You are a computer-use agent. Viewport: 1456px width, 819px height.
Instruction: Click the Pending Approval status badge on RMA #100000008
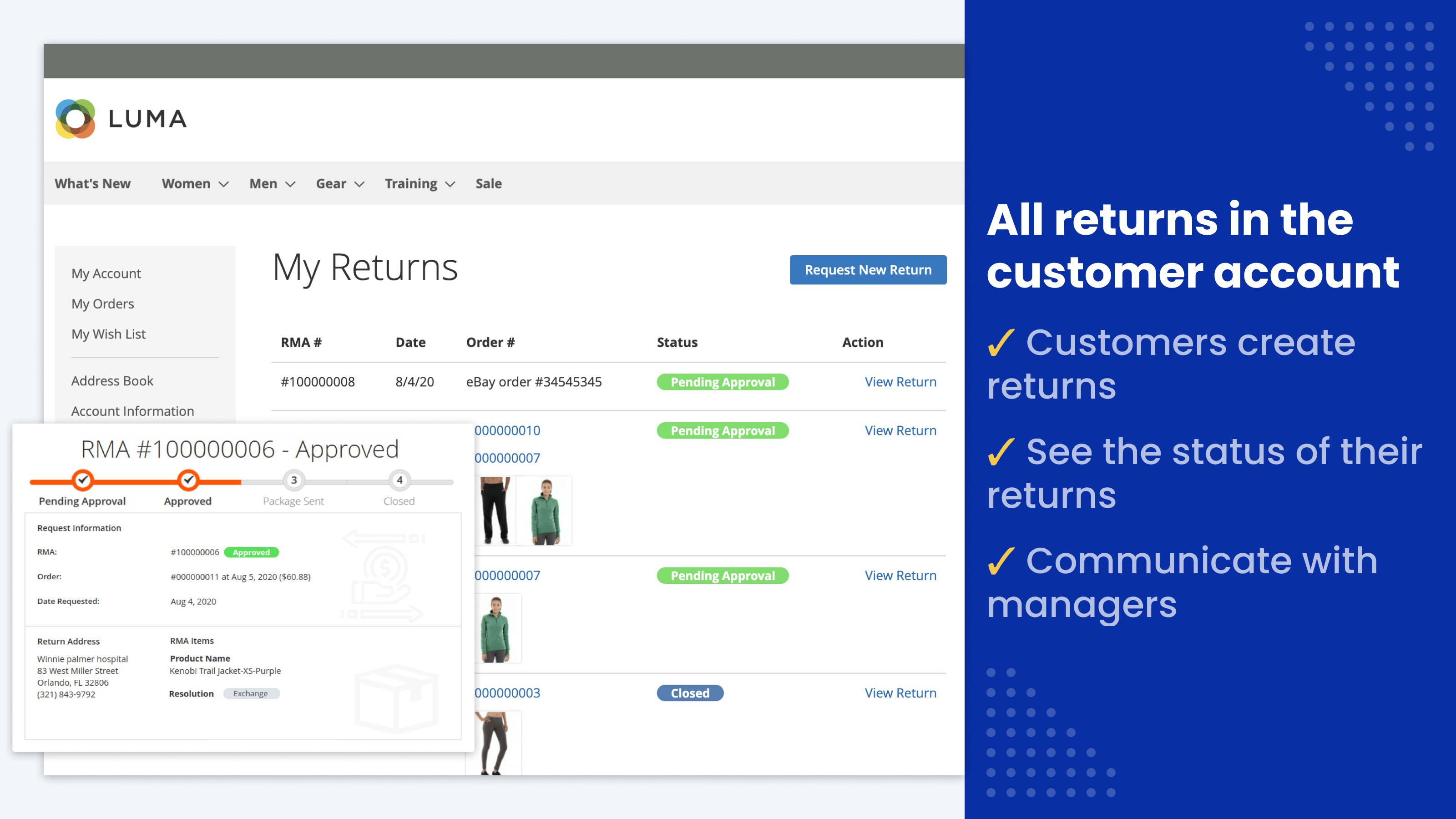point(722,381)
